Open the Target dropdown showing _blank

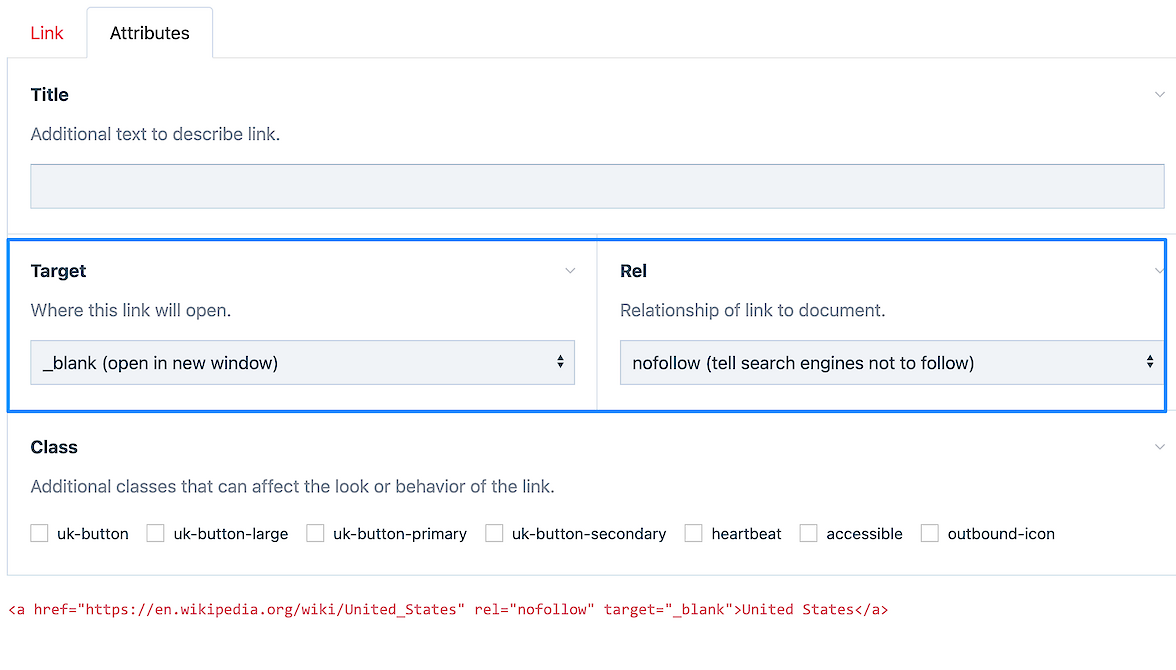pos(302,363)
